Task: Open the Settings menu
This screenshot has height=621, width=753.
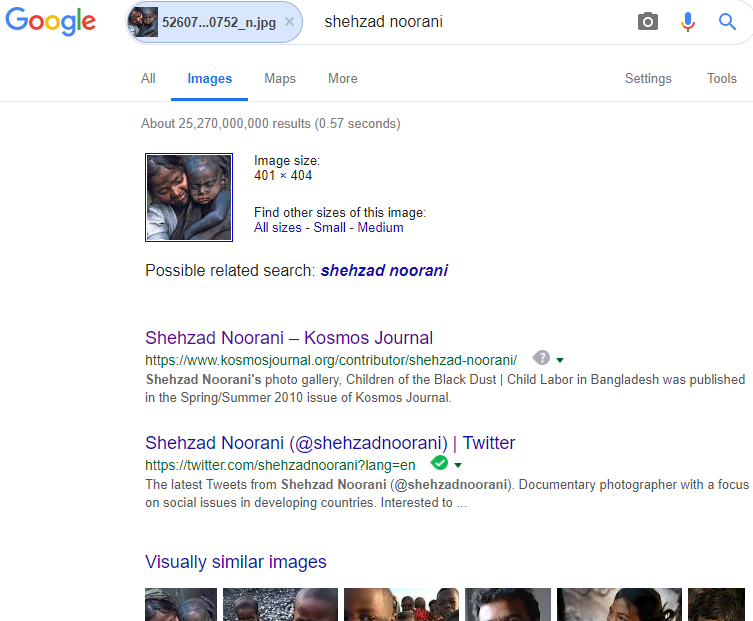Action: tap(648, 78)
